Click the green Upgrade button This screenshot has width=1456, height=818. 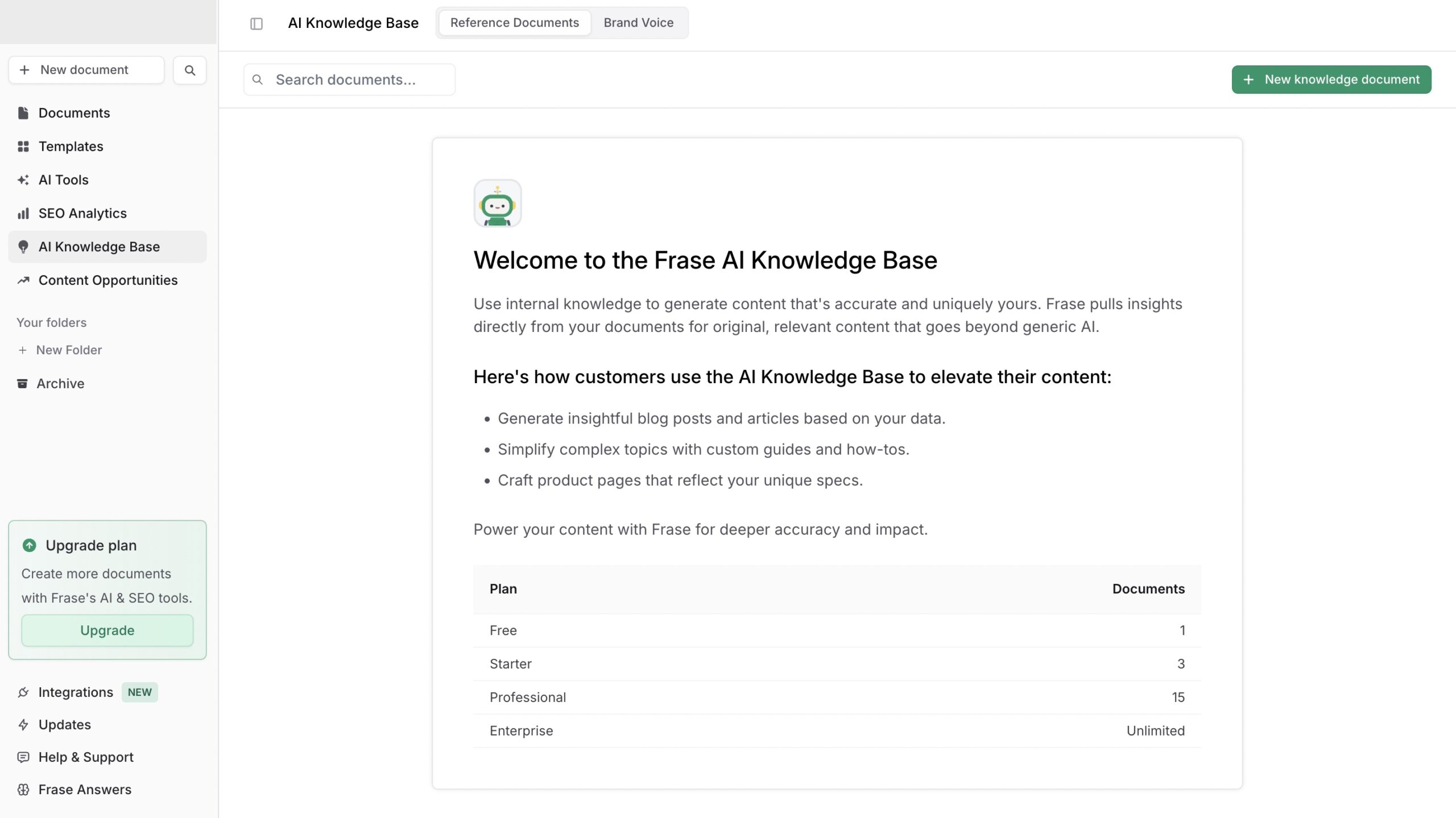107,630
